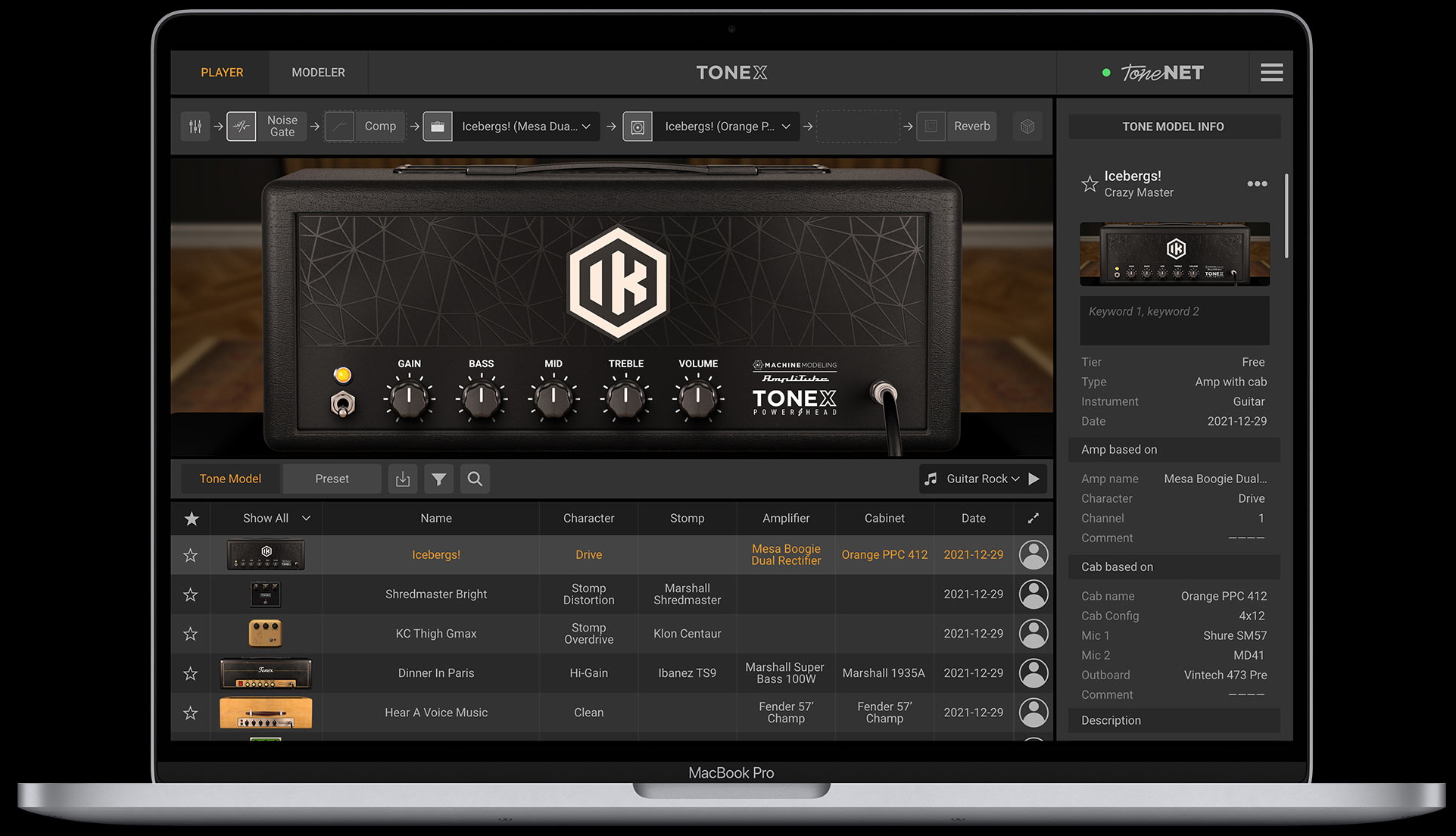Expand the Show All filter dropdown
Screen dimensions: 1456x836
tap(275, 518)
